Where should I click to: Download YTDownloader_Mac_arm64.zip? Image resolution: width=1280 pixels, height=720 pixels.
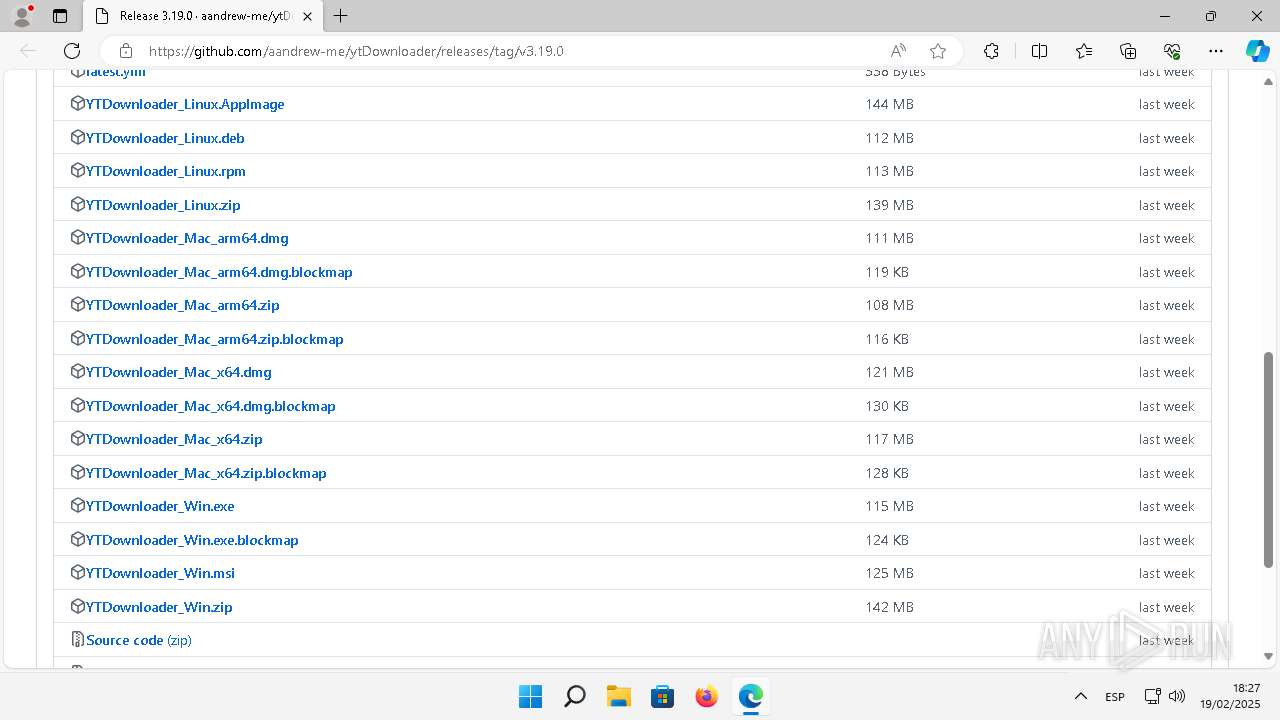tap(183, 305)
